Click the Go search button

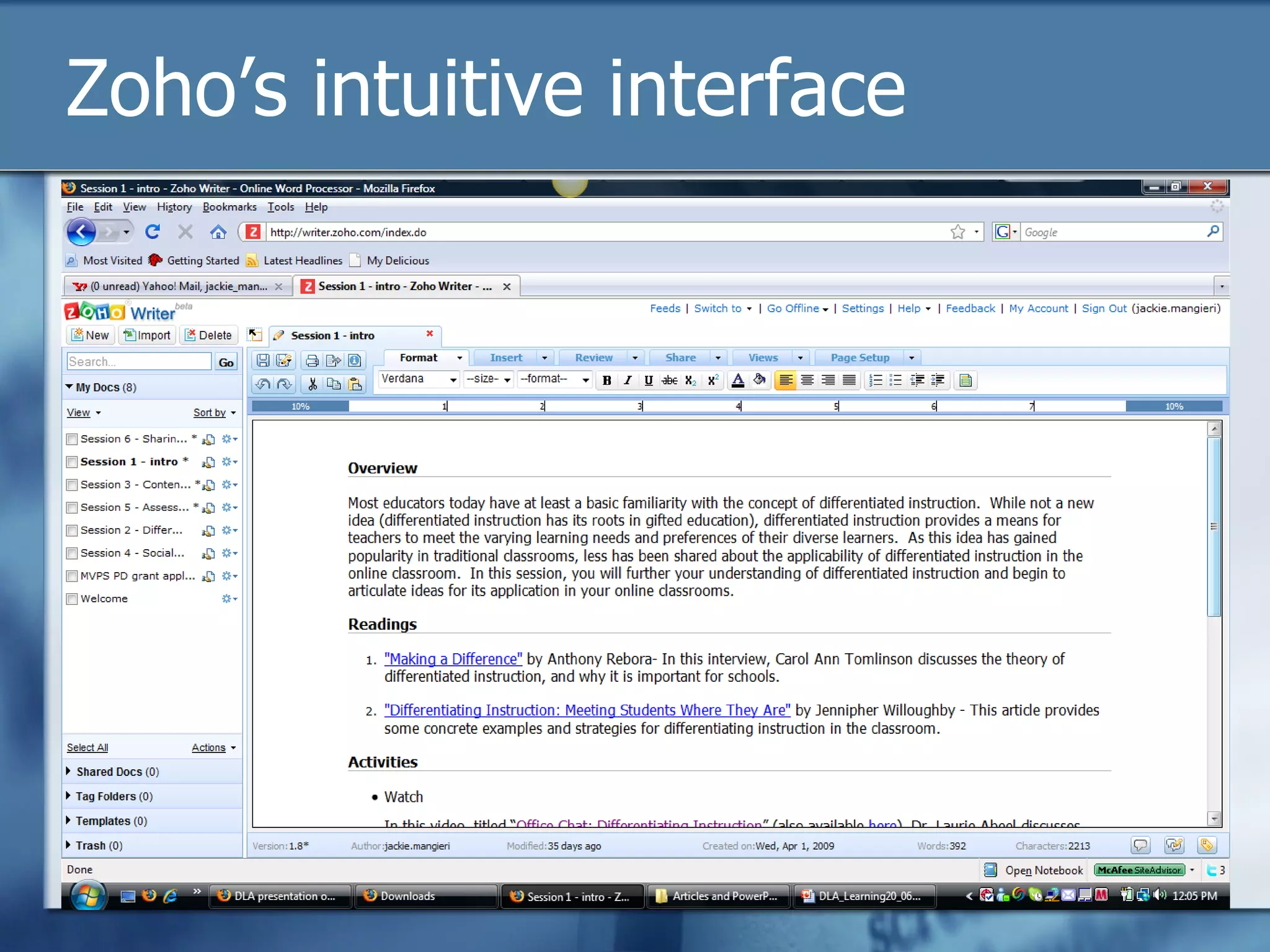[226, 362]
